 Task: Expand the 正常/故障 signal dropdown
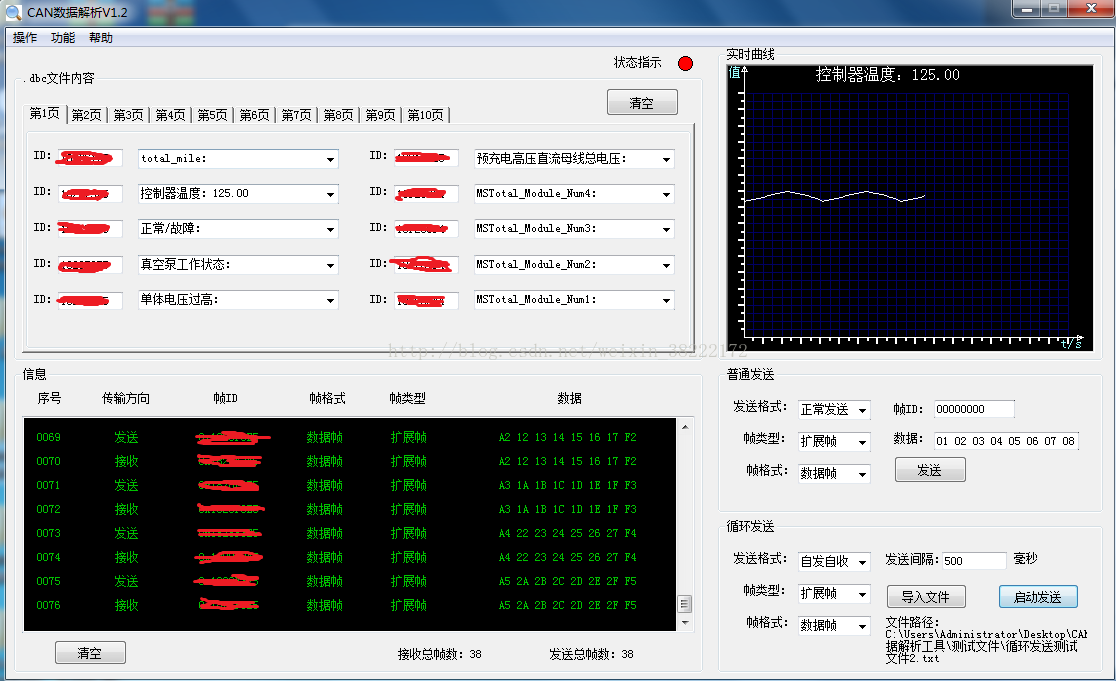click(x=330, y=229)
